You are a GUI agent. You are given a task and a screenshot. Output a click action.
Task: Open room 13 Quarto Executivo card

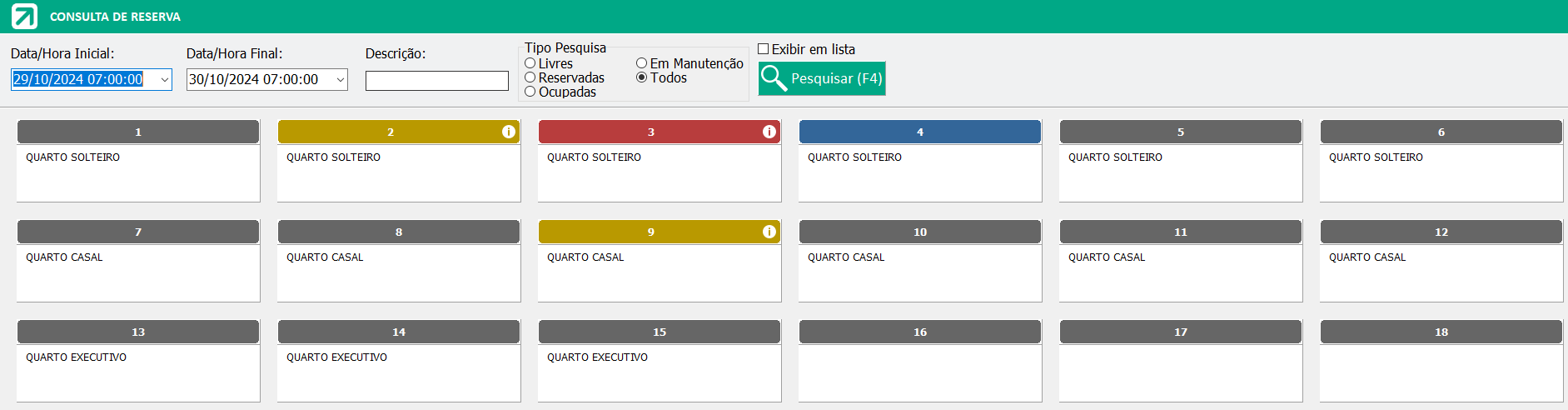(138, 361)
